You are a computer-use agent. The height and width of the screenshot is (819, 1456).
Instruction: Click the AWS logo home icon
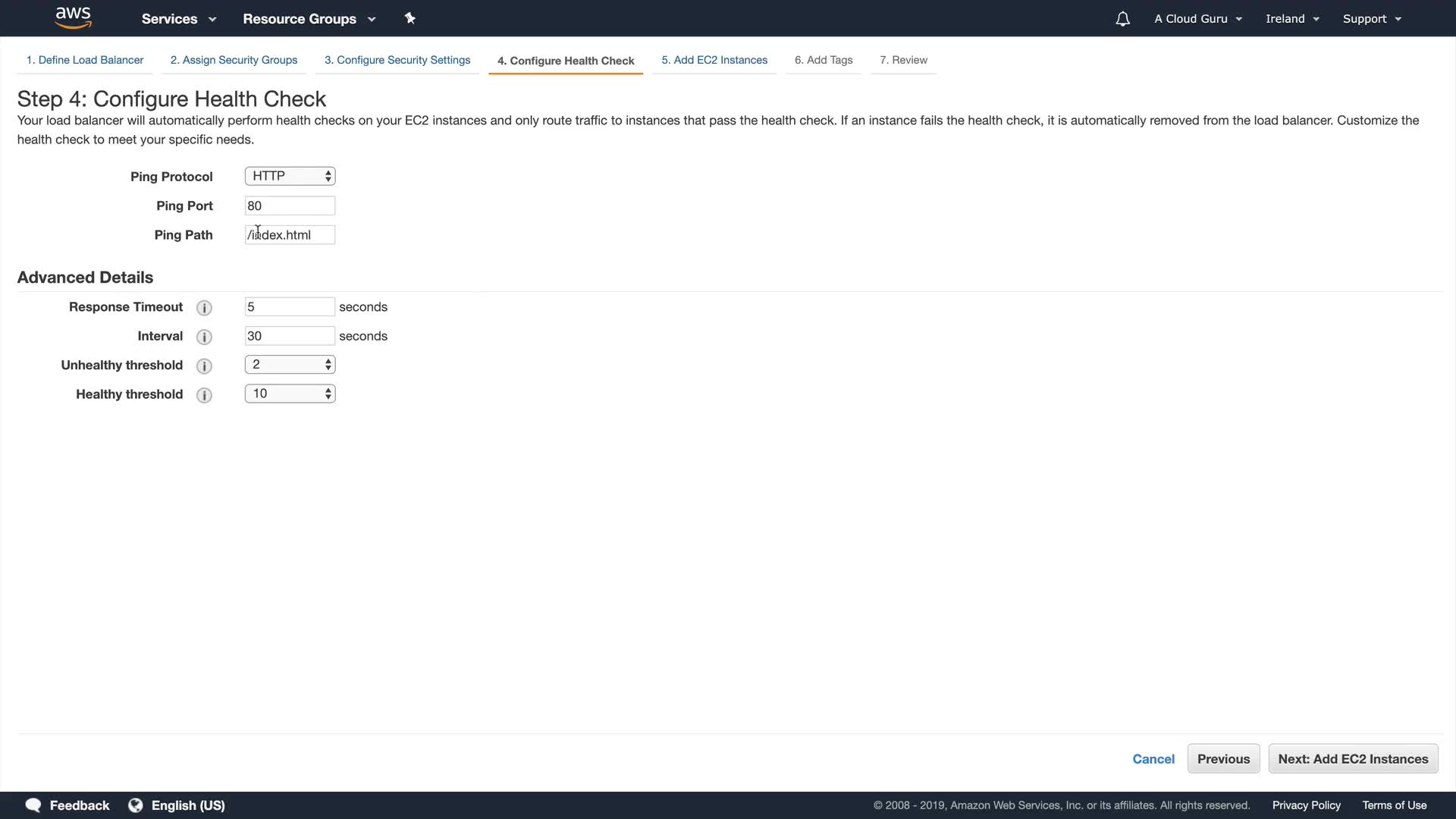tap(74, 17)
